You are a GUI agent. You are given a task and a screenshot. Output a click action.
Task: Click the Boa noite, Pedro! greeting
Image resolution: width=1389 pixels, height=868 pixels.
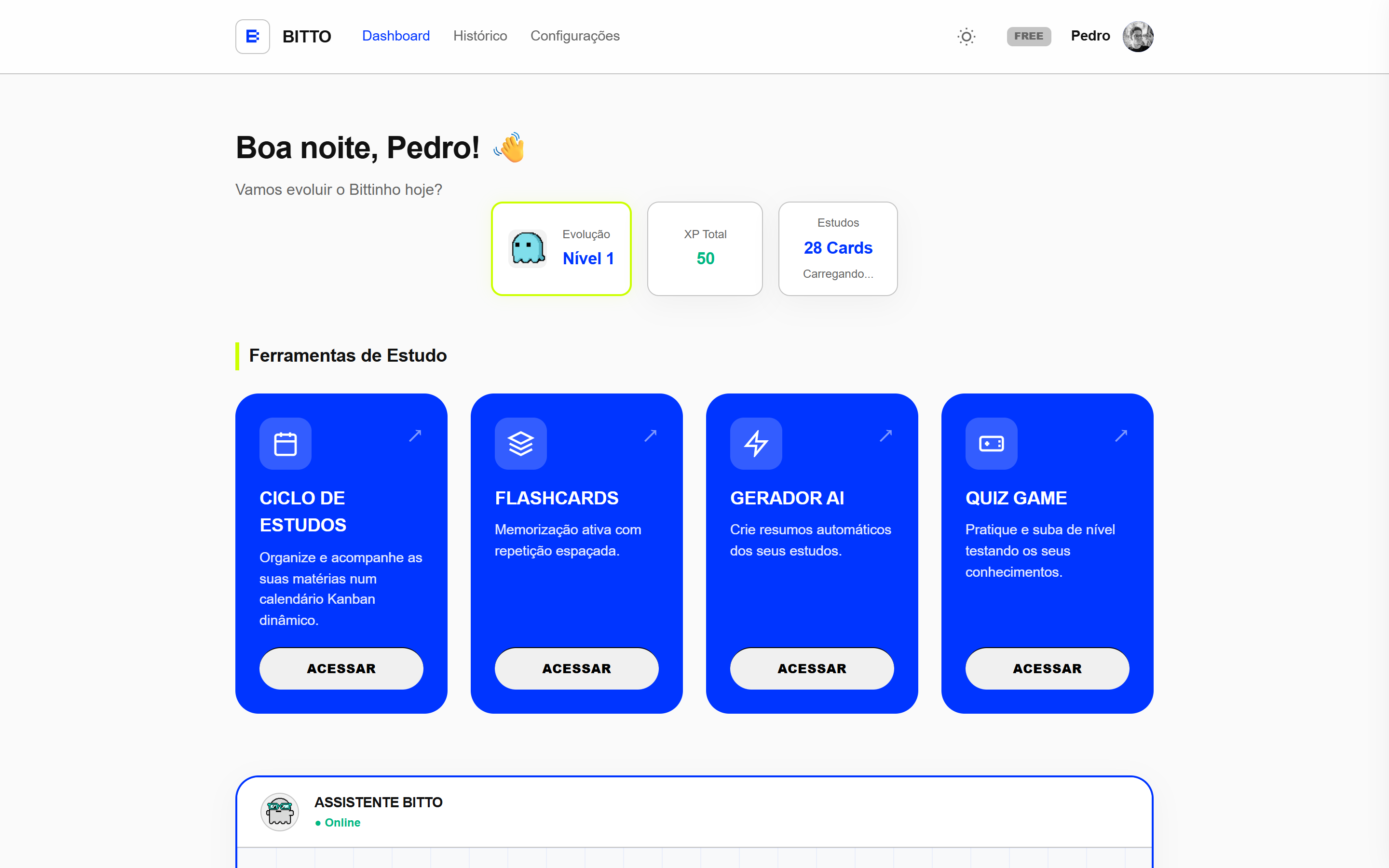(357, 148)
